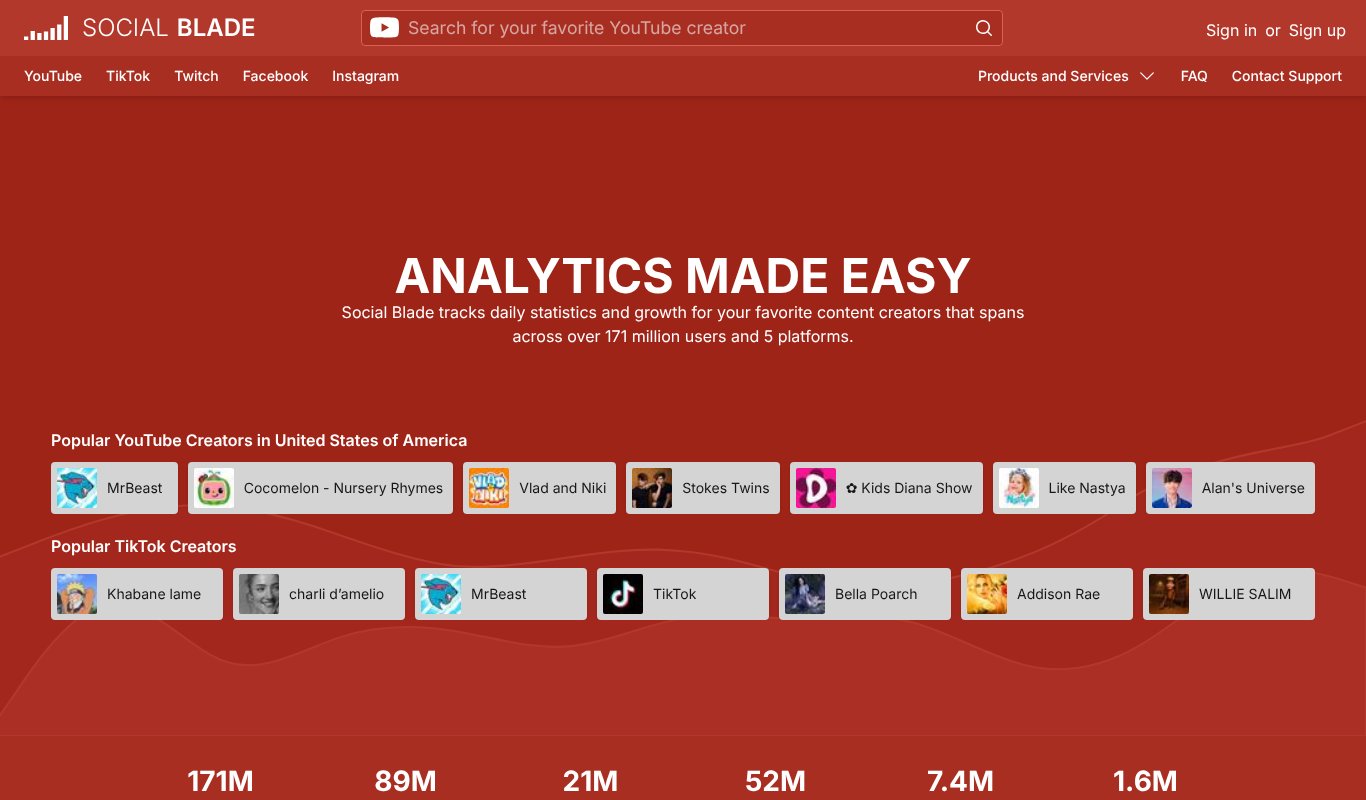This screenshot has height=800, width=1366.
Task: Click the 7.4M statistic
Action: (x=960, y=781)
